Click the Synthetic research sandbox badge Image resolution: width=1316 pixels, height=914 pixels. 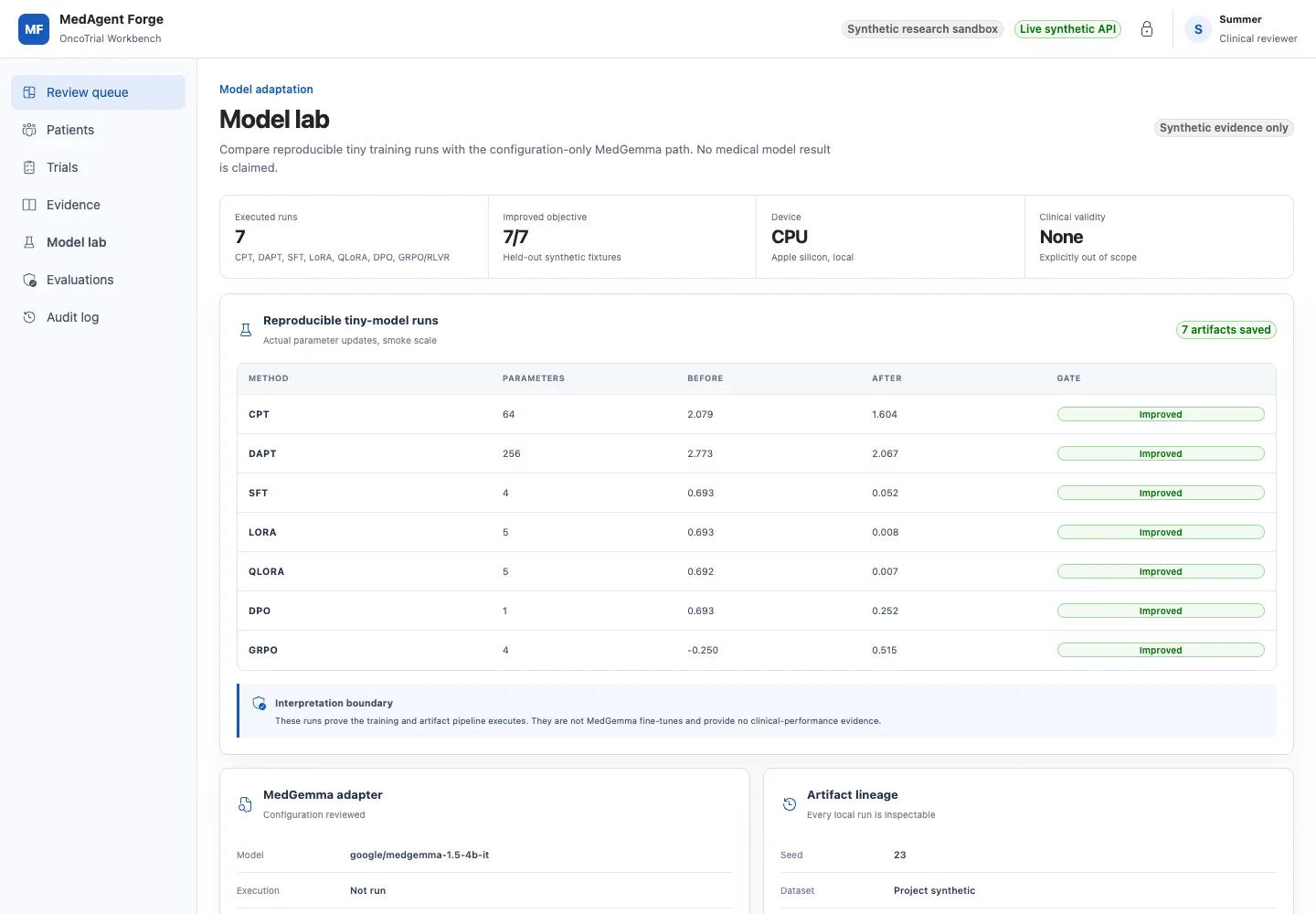922,29
